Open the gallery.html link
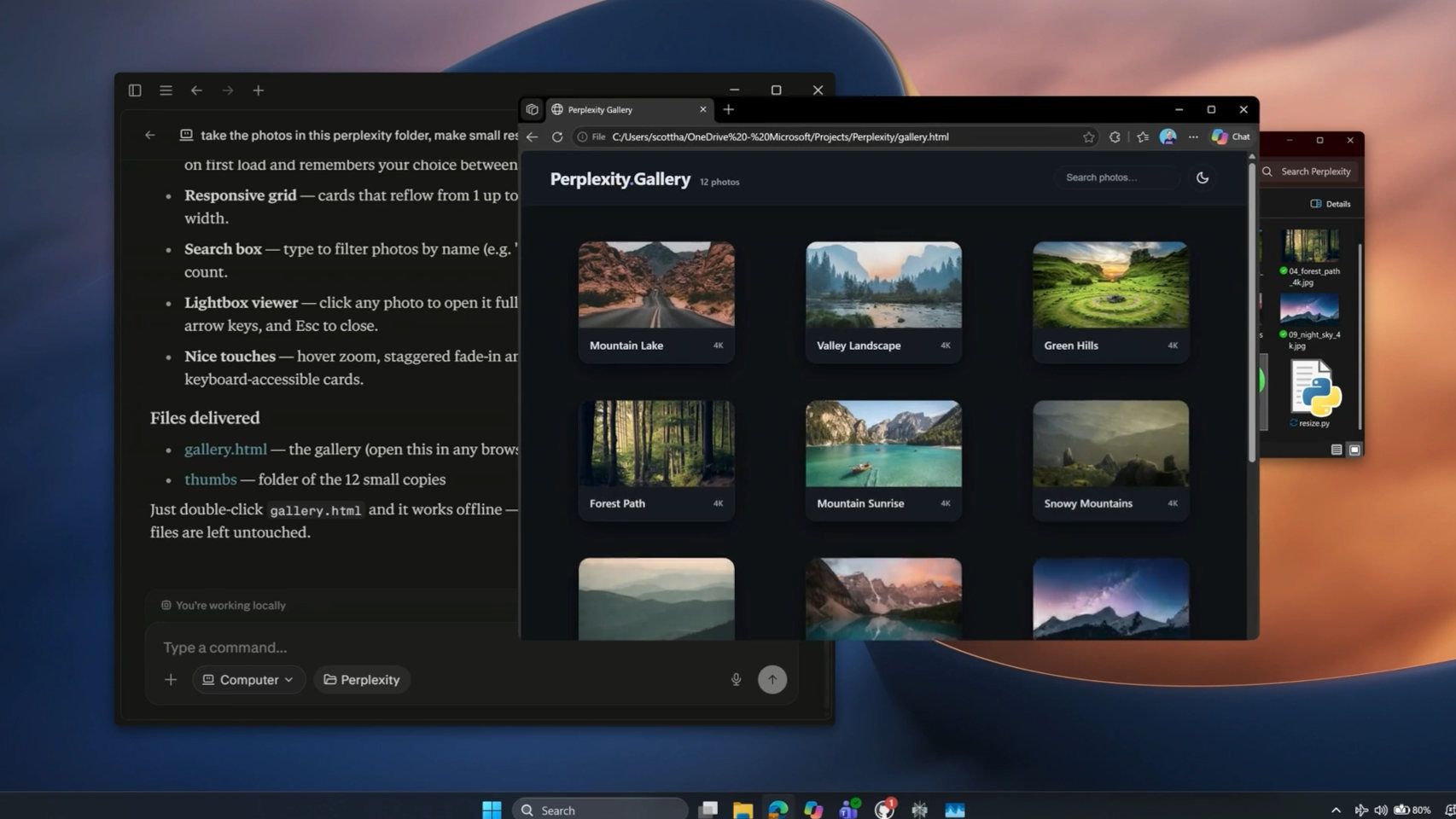The image size is (1456, 819). (225, 449)
